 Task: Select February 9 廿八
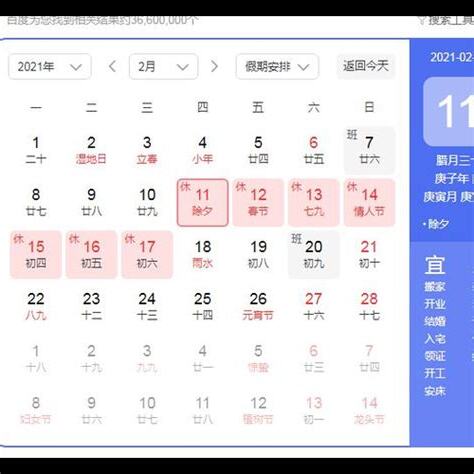(91, 202)
